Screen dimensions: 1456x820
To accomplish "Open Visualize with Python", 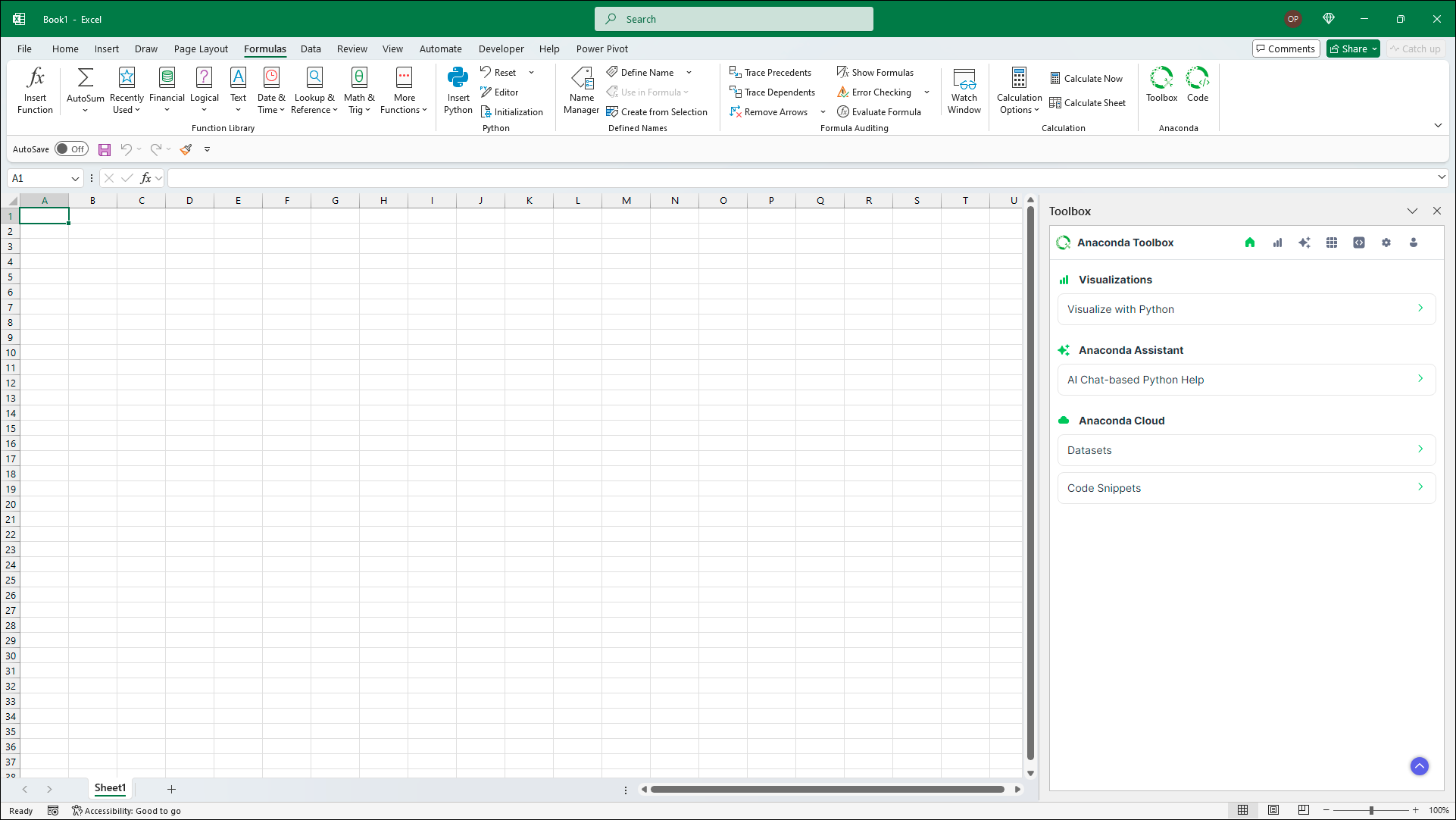I will 1246,309.
